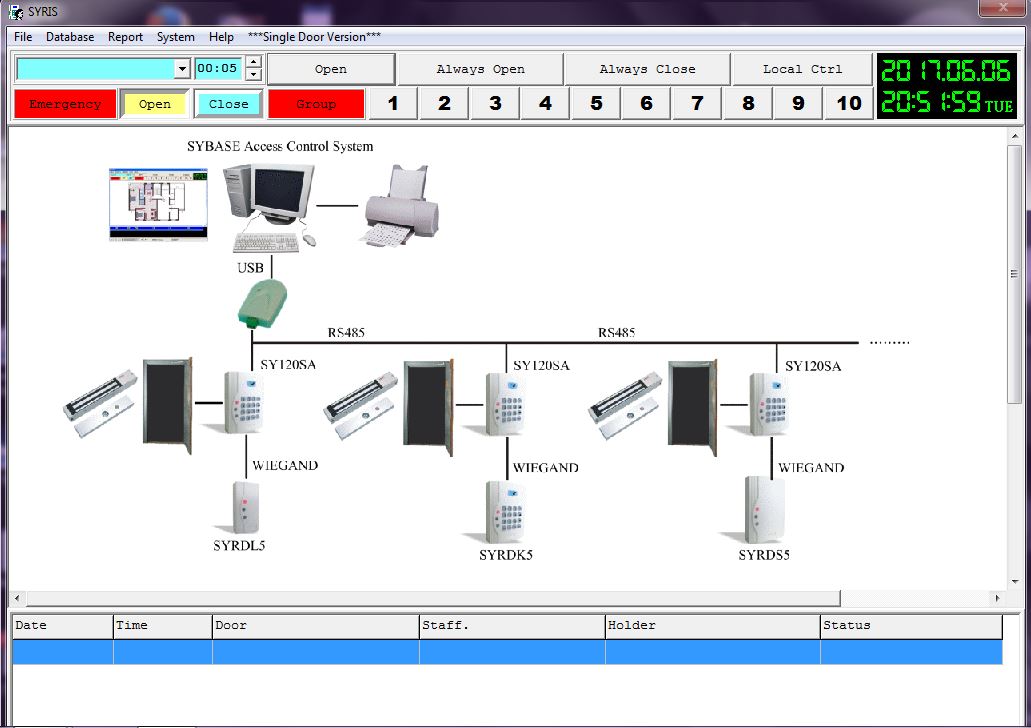This screenshot has width=1031, height=728.
Task: Select group number 6 button
Action: 646,103
